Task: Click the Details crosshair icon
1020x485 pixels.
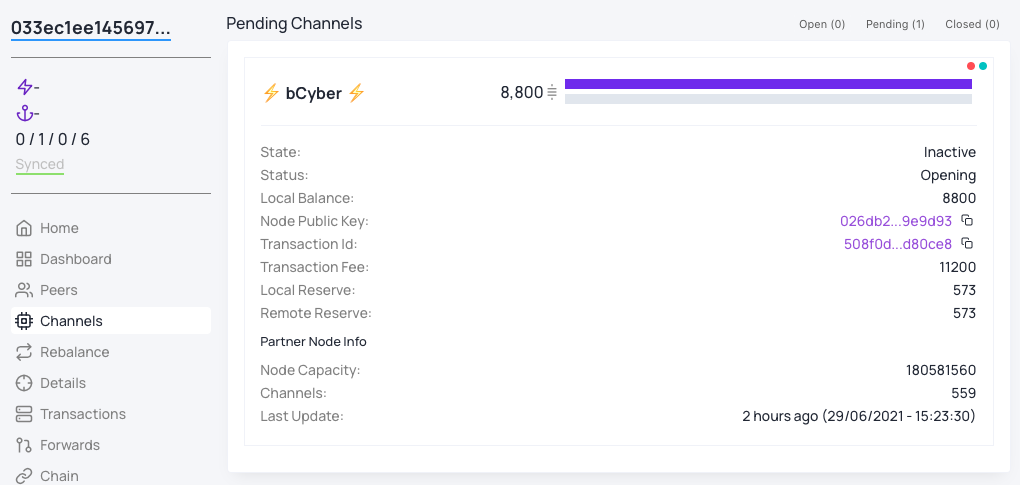Action: (24, 383)
